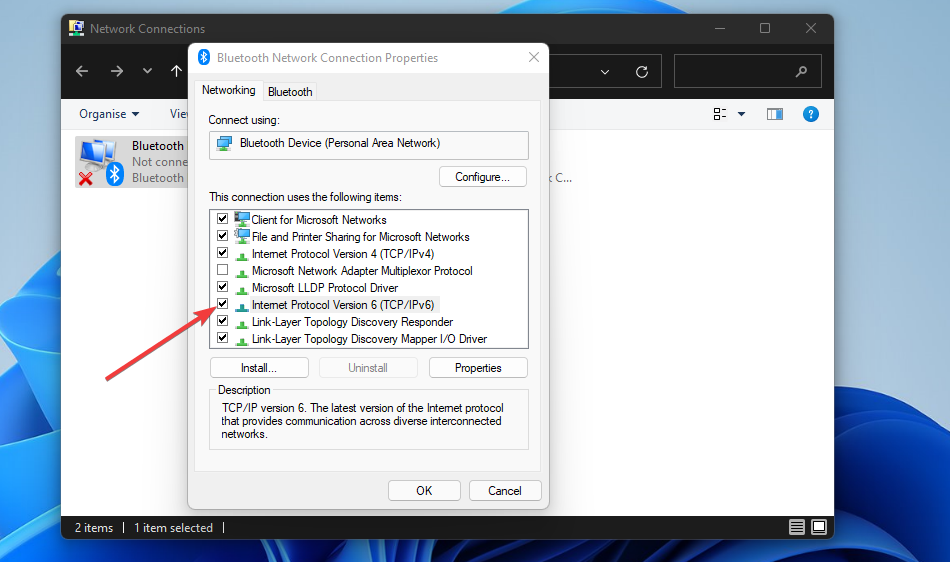Click the Client for Microsoft Networks icon
Image resolution: width=950 pixels, height=562 pixels.
242,219
